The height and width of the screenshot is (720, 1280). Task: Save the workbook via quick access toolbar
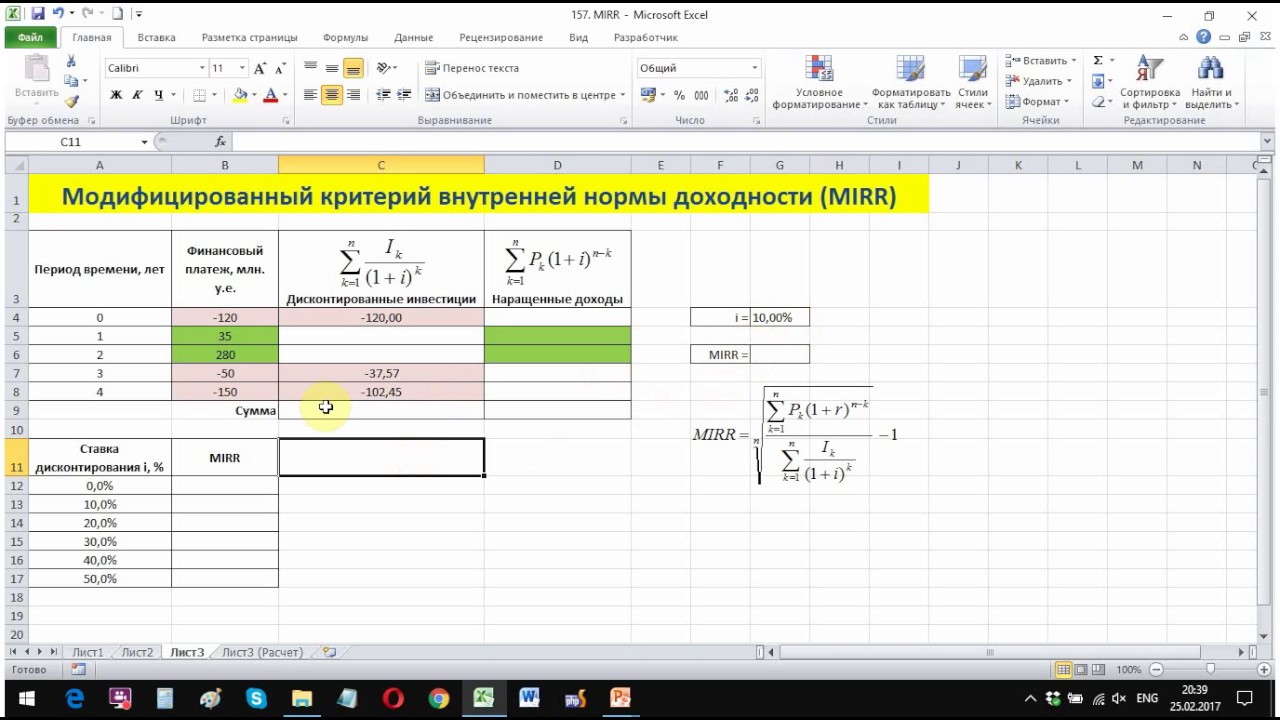click(x=37, y=14)
